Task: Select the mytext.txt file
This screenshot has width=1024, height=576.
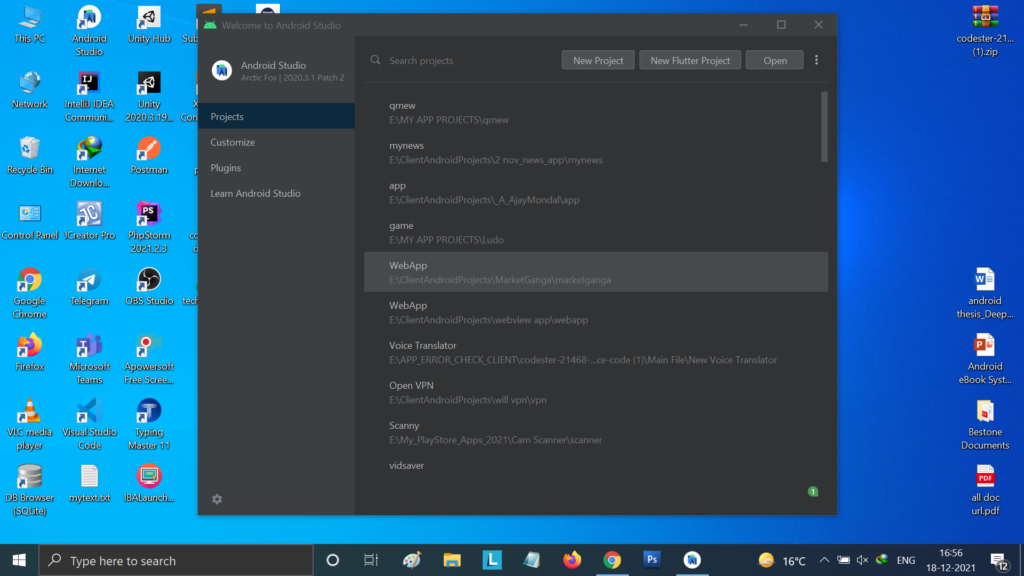Action: click(x=89, y=484)
